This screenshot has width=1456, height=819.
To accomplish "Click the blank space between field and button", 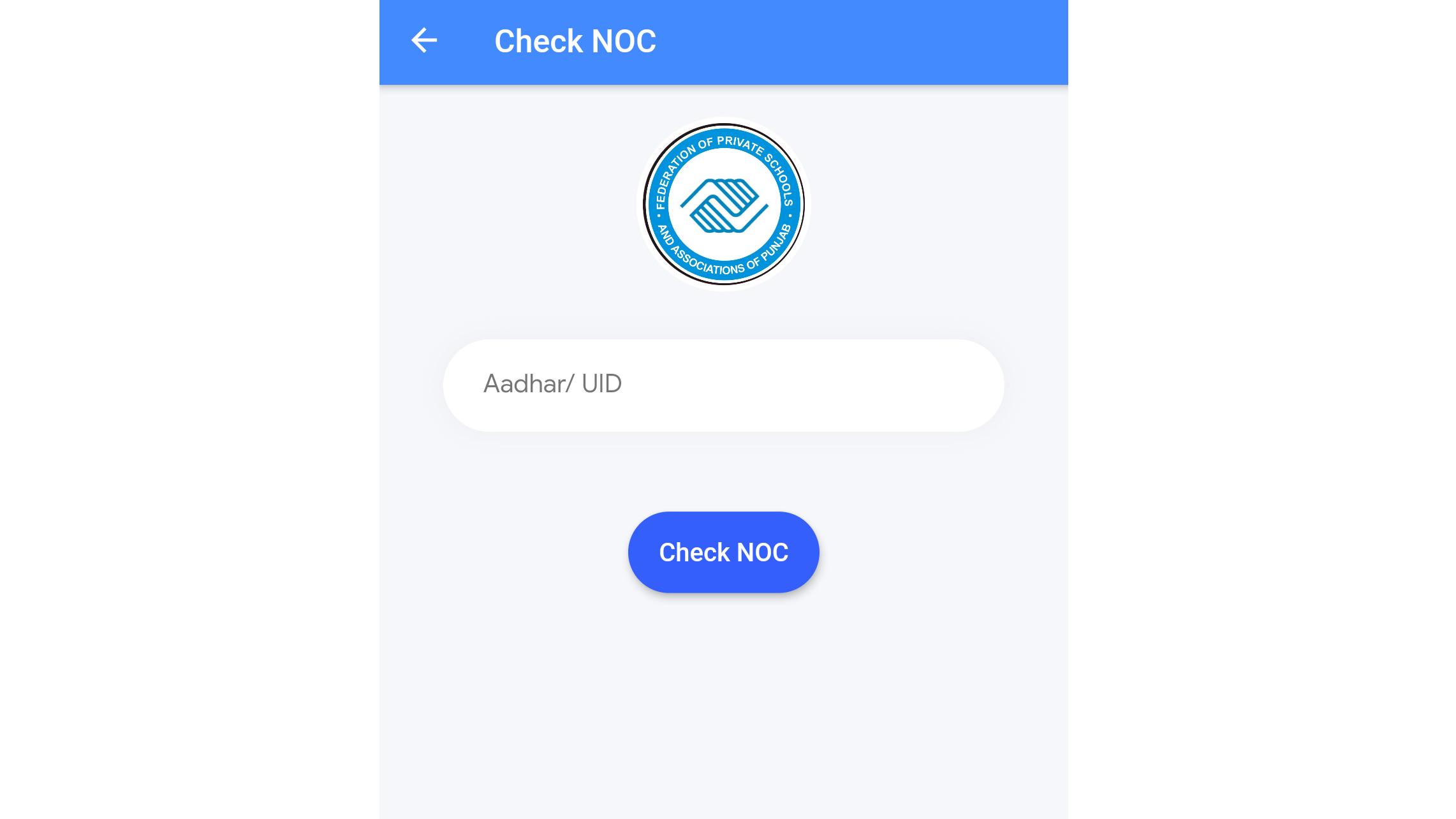I will 723,472.
